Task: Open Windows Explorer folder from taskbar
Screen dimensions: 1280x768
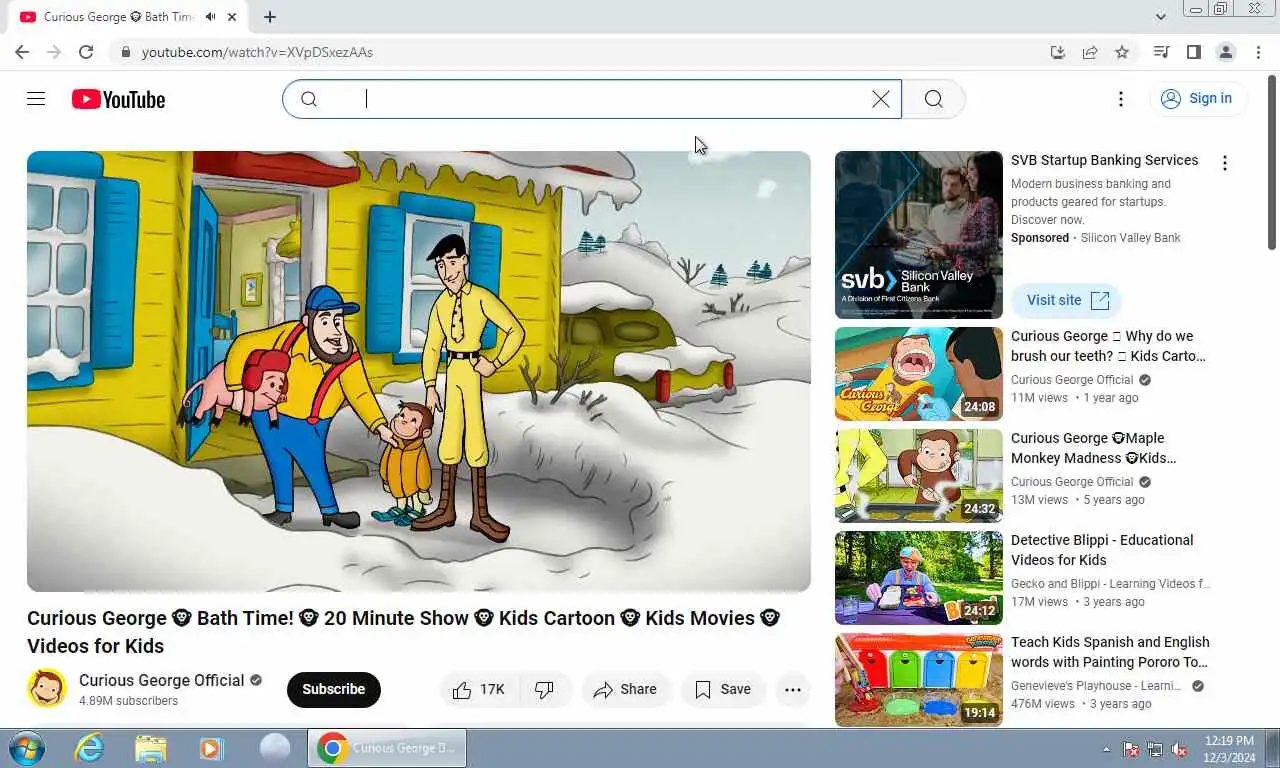Action: pyautogui.click(x=151, y=748)
